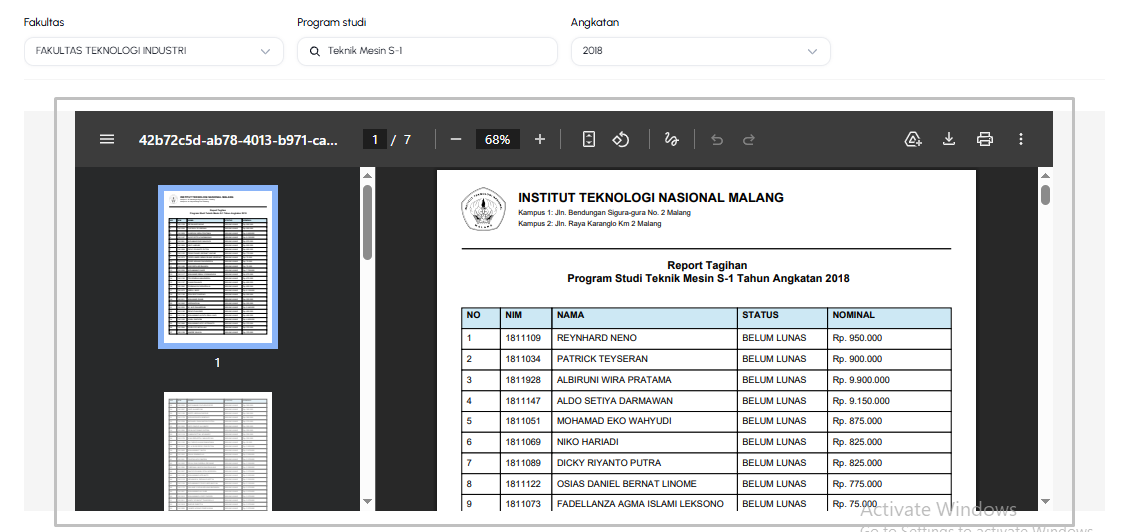The width and height of the screenshot is (1135, 532).
Task: Select the draw annotation tool
Action: (x=671, y=139)
